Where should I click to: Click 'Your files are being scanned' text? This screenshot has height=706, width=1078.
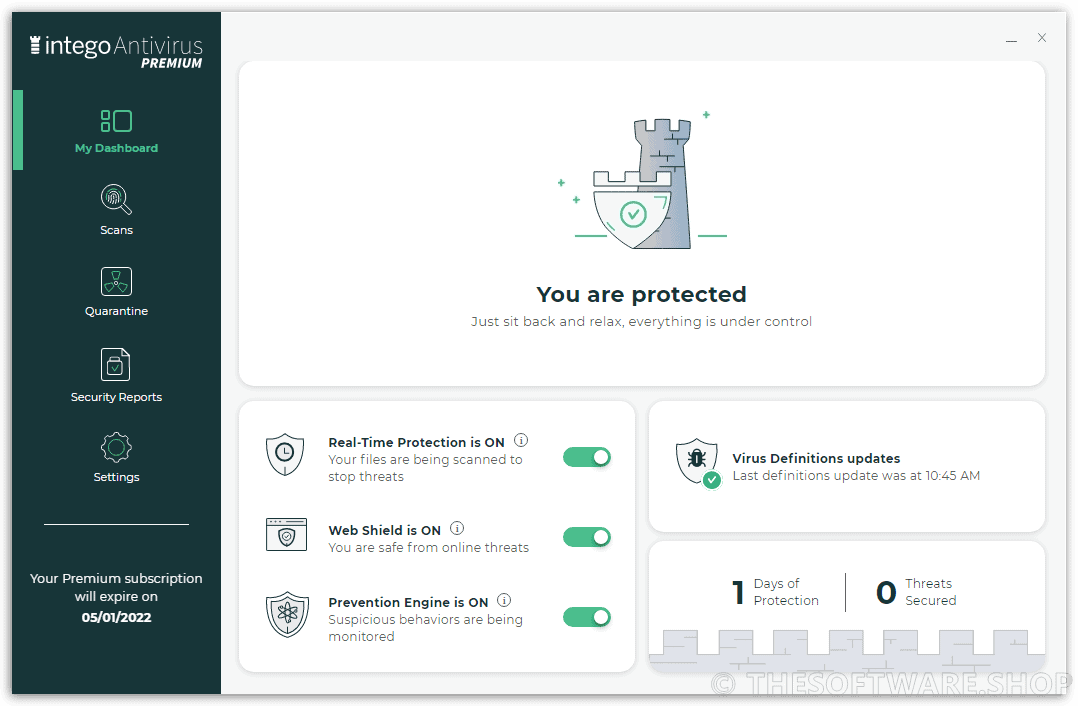[425, 468]
